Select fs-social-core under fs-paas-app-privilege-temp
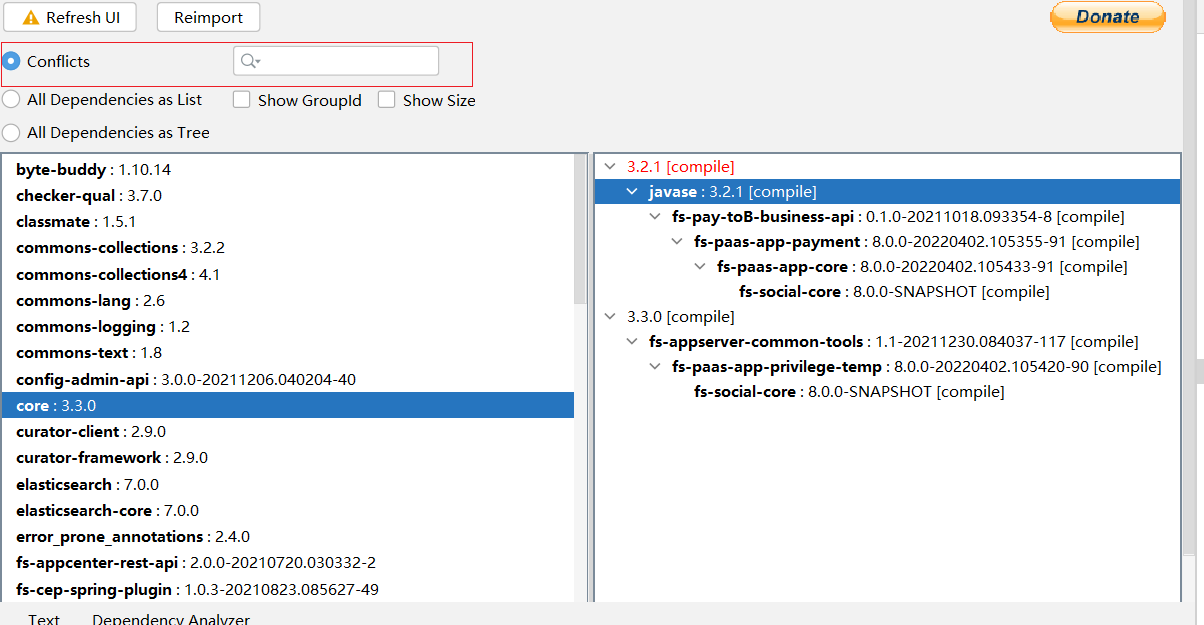 click(x=849, y=392)
